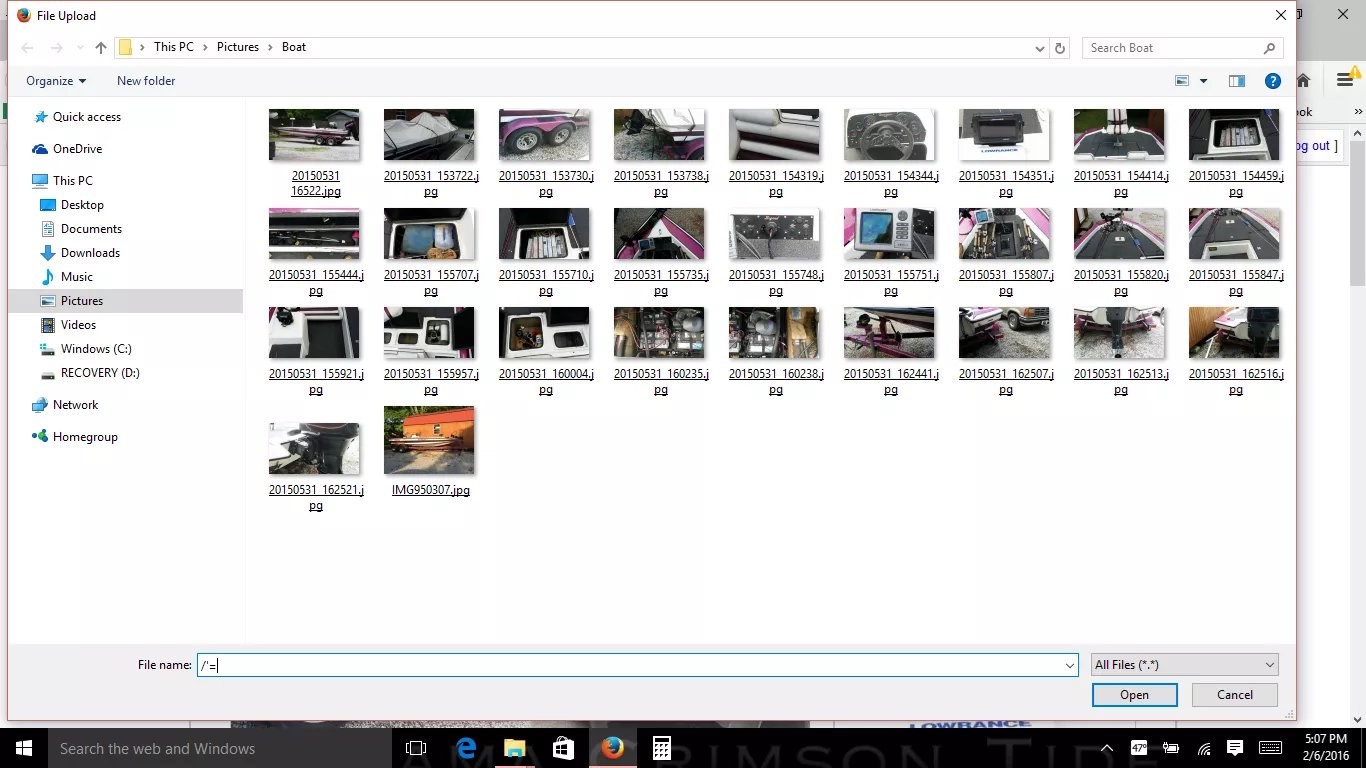
Task: Click the Refresh button beside address bar
Action: click(1061, 48)
